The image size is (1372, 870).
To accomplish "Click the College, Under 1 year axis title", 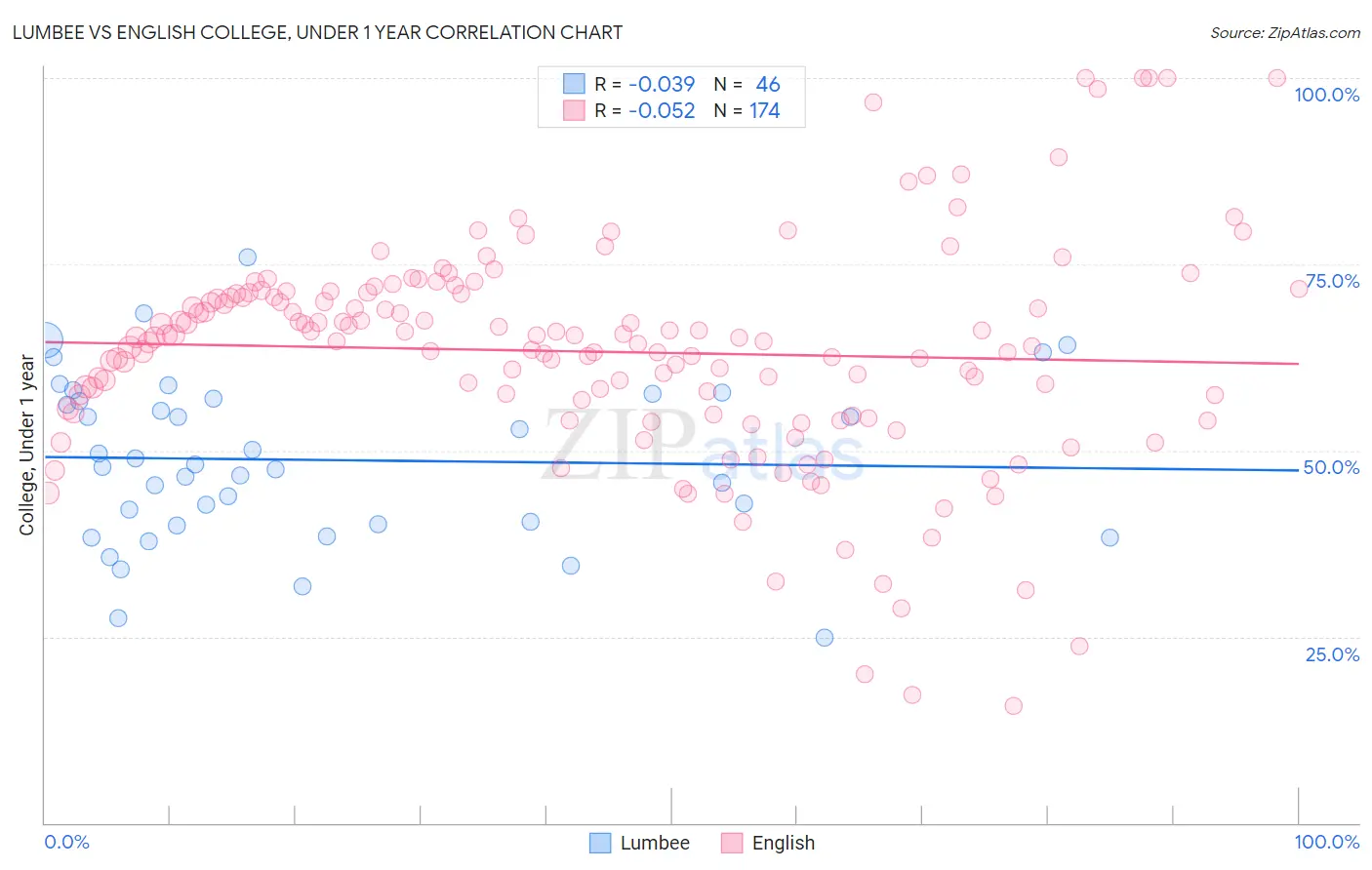I will click(x=27, y=446).
